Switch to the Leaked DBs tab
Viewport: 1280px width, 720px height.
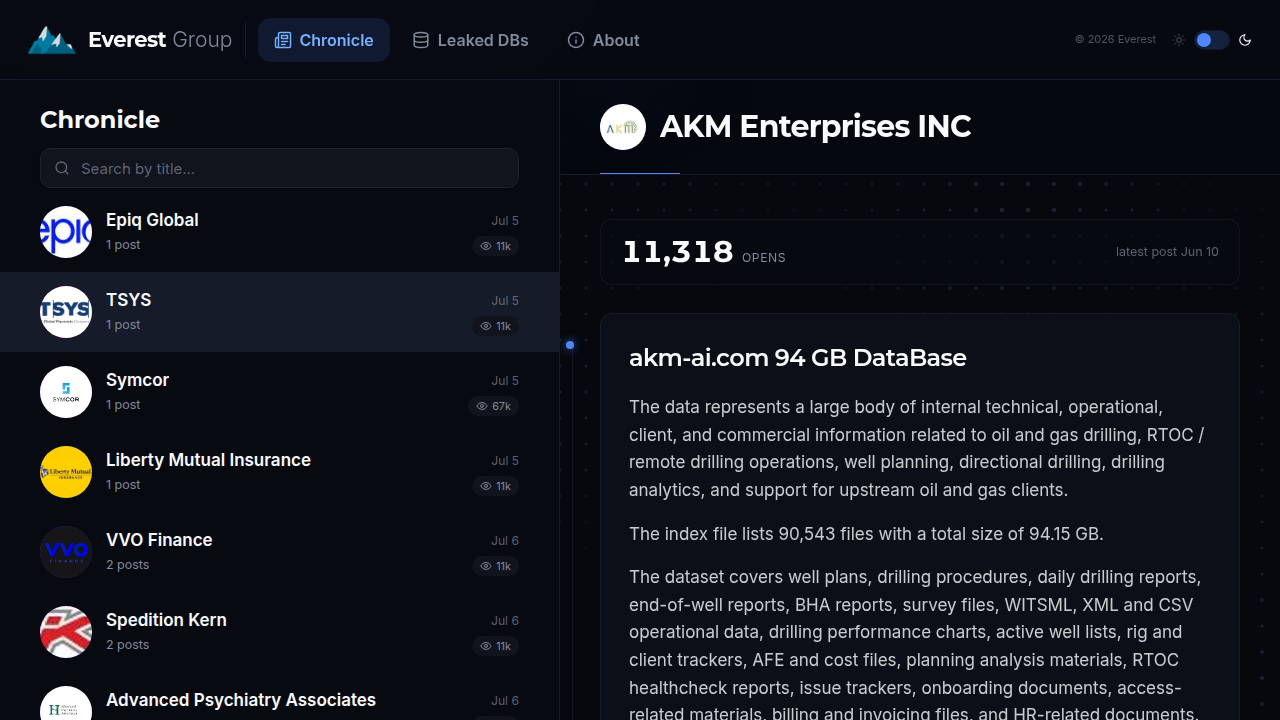[x=471, y=40]
